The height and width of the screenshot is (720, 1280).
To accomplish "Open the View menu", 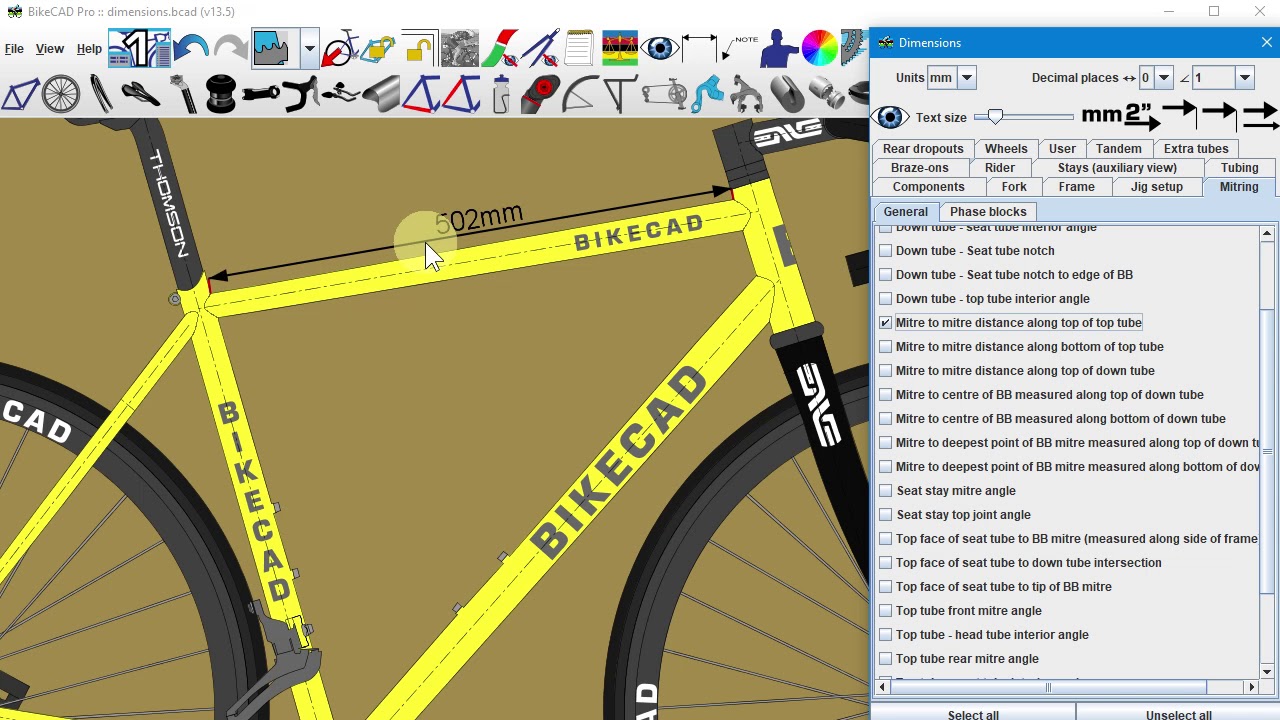I will click(49, 48).
